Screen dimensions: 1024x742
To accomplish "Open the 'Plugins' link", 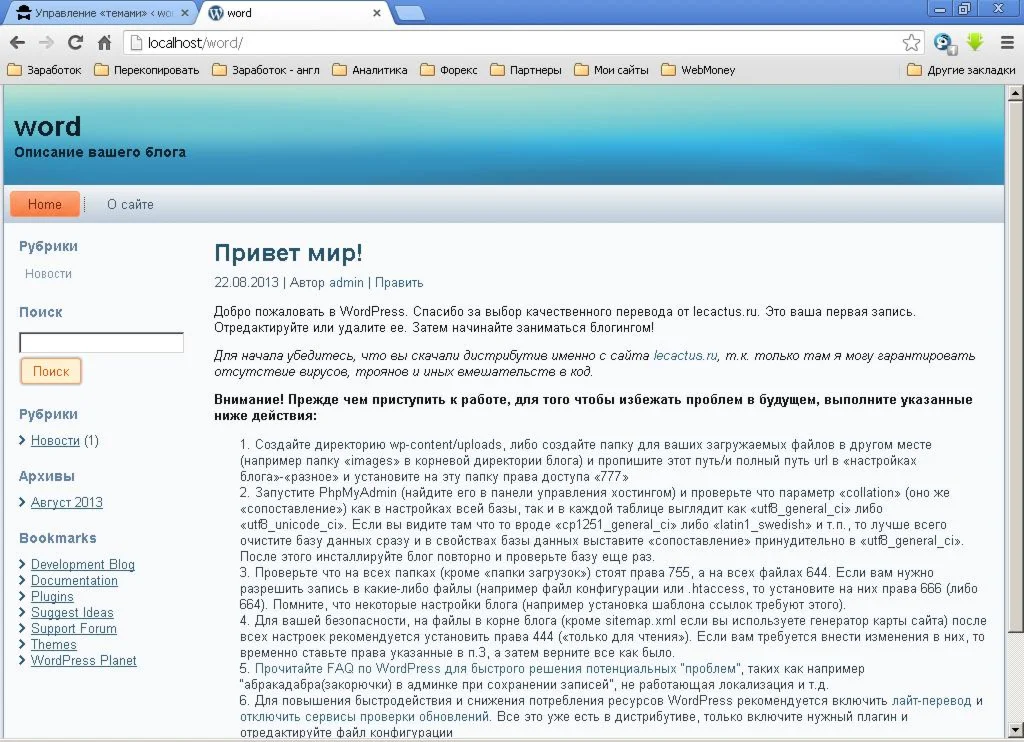I will (x=52, y=596).
